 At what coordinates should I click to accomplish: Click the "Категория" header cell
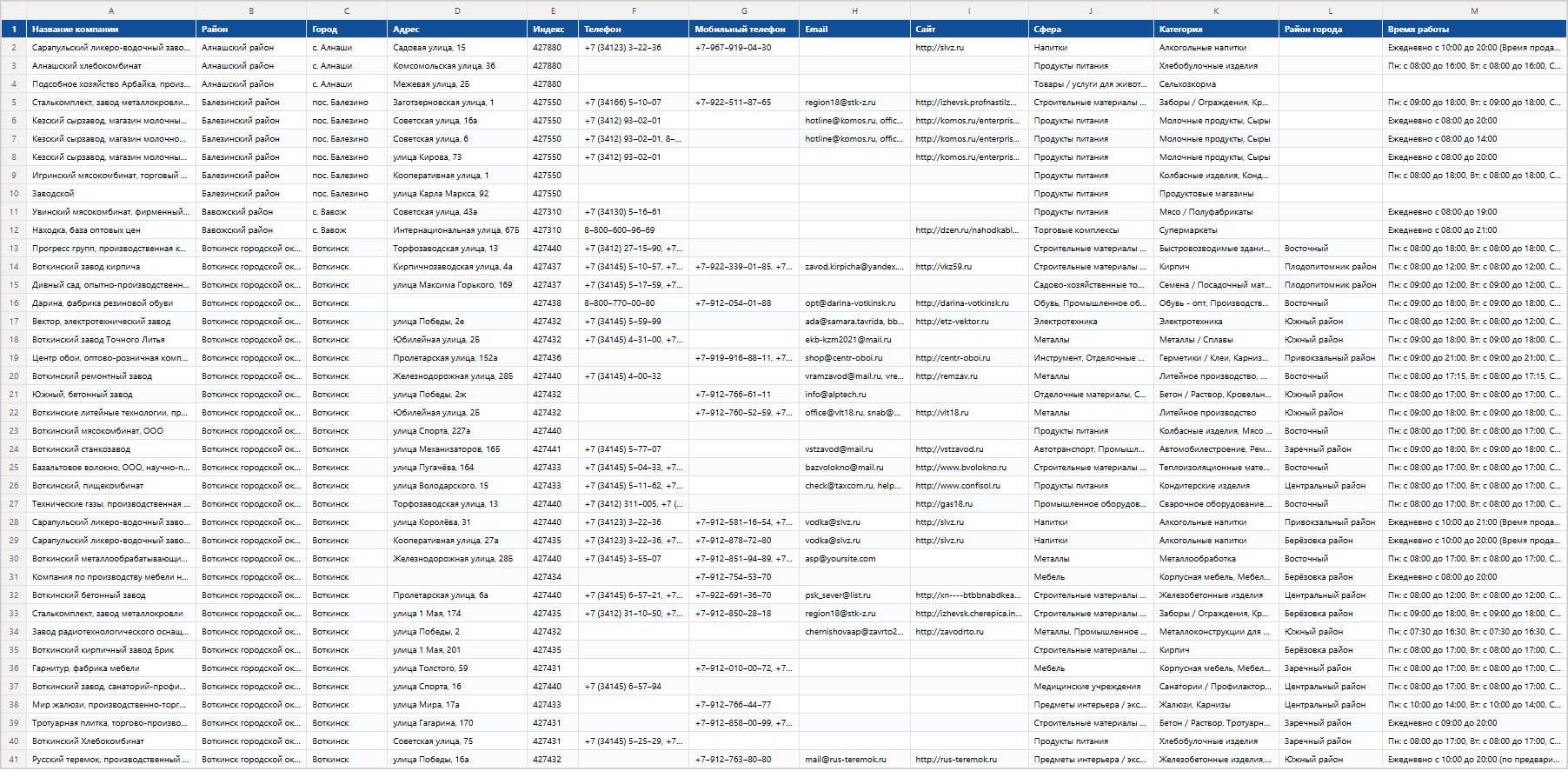tap(1216, 30)
